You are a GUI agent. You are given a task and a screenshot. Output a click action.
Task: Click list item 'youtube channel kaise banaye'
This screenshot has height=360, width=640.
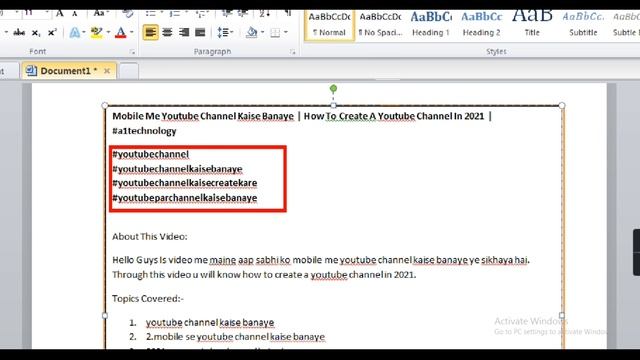tap(210, 322)
